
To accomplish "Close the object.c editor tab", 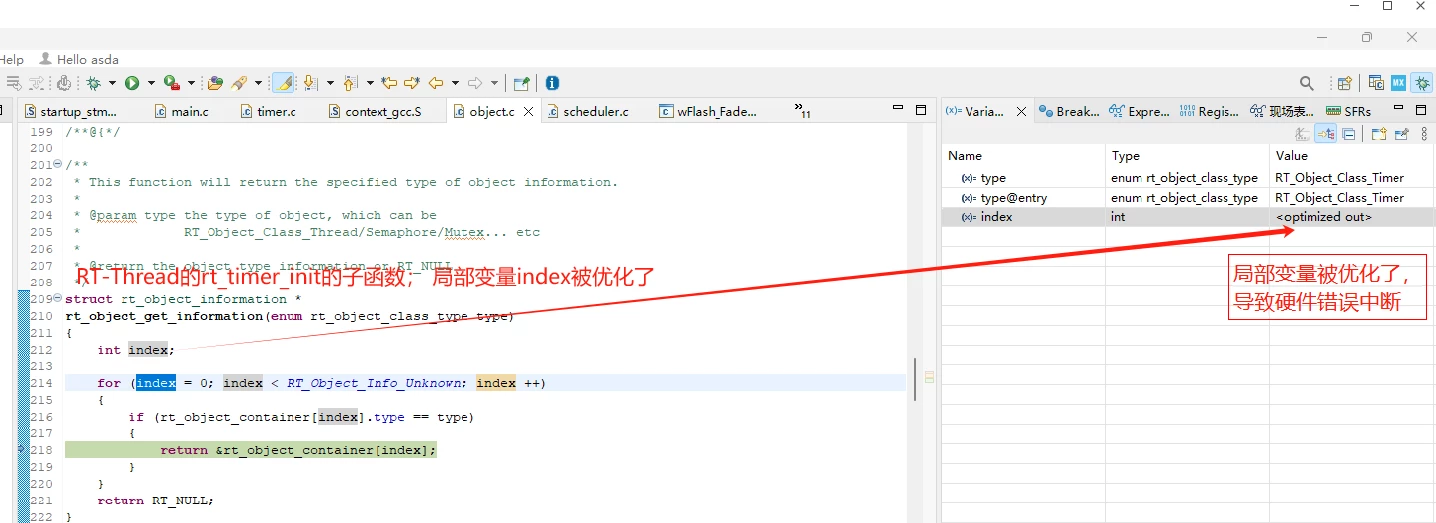I will (528, 112).
